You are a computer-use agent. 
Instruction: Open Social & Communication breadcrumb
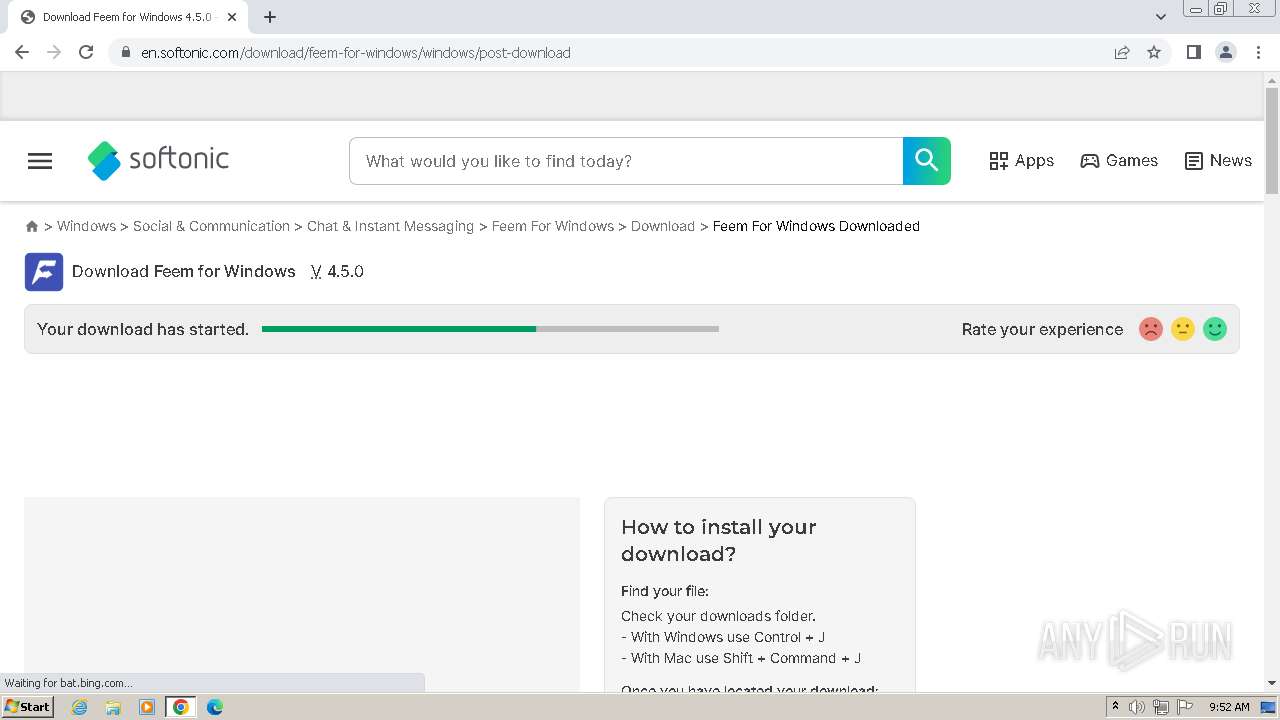pyautogui.click(x=211, y=226)
